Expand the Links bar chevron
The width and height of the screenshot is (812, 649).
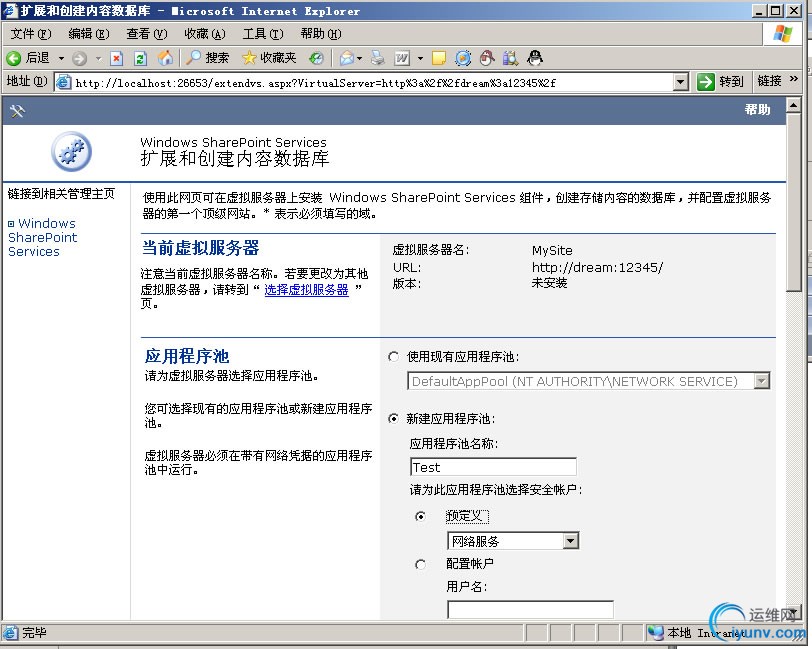793,79
